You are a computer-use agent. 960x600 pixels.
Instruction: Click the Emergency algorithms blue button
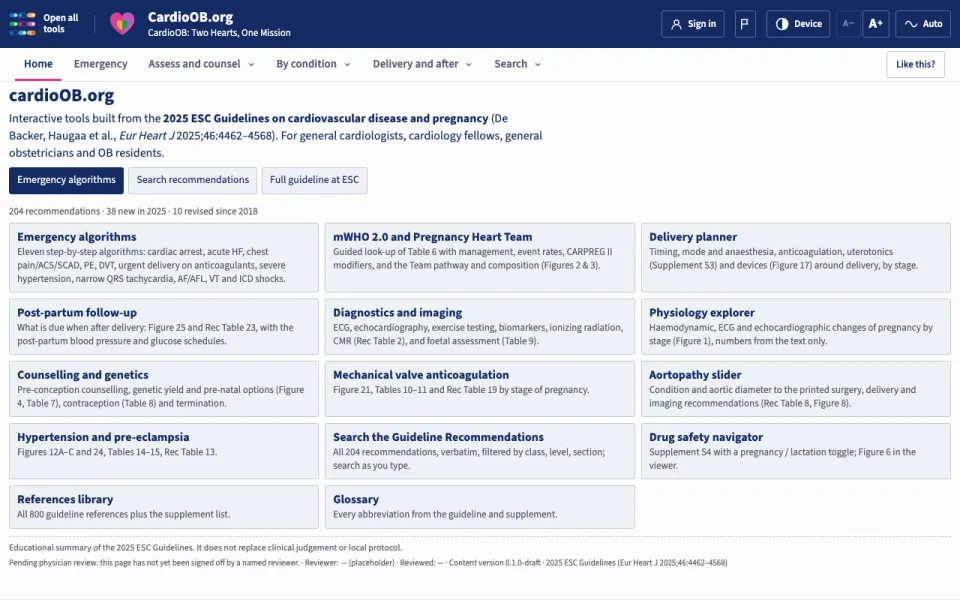click(66, 180)
